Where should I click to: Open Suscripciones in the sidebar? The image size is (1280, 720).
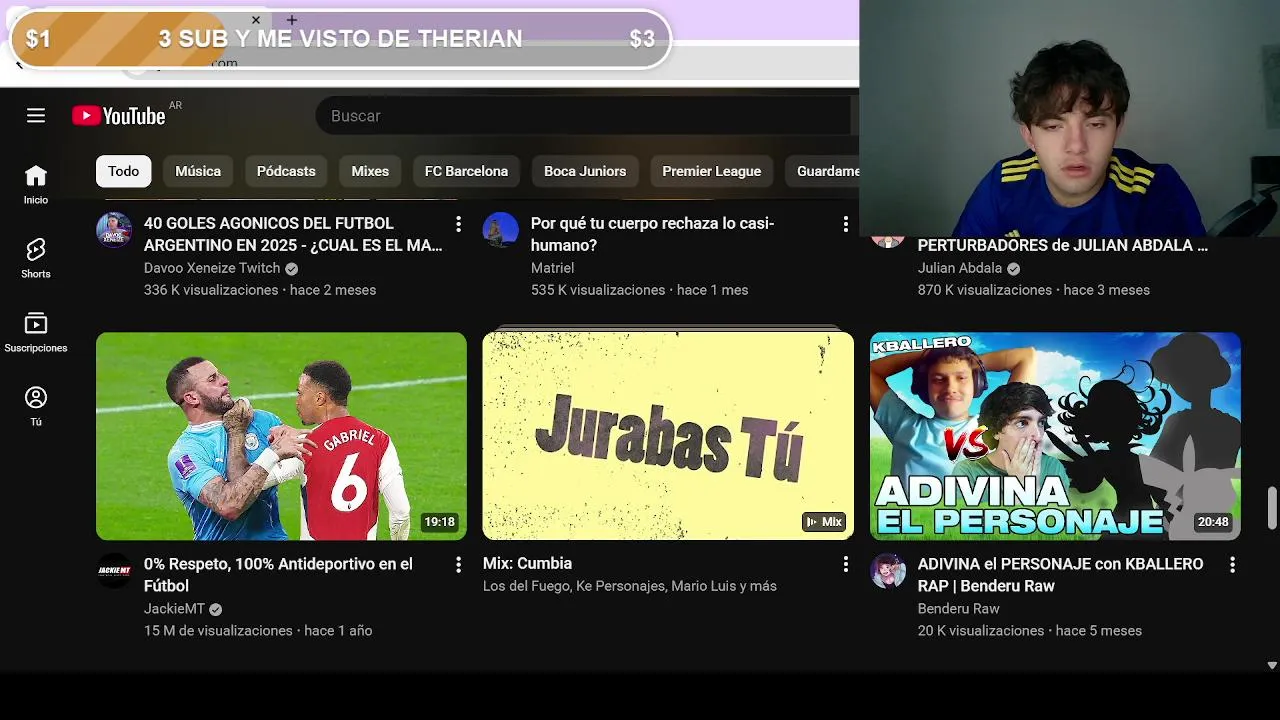pos(36,333)
